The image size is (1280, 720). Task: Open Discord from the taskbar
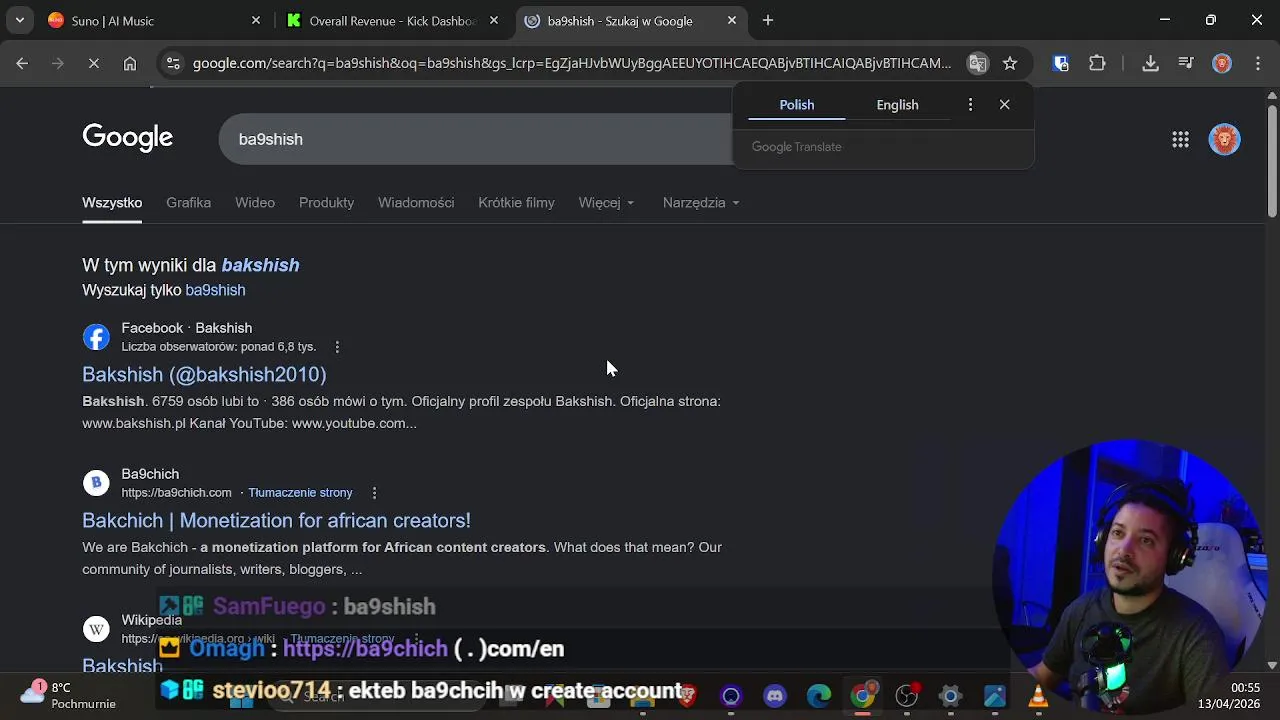point(775,696)
